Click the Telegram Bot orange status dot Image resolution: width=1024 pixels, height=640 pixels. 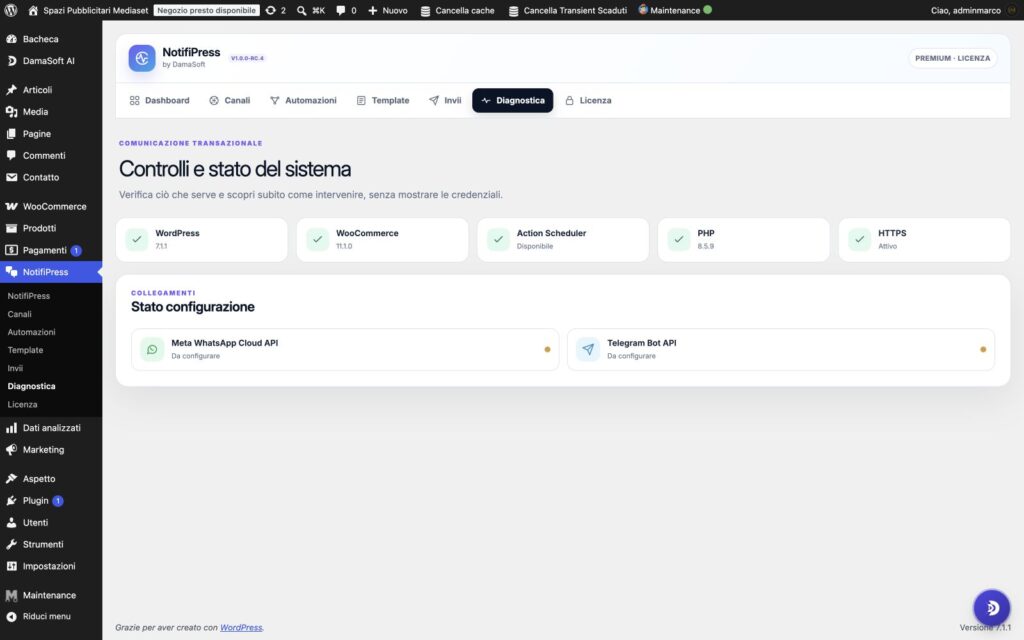tap(983, 349)
